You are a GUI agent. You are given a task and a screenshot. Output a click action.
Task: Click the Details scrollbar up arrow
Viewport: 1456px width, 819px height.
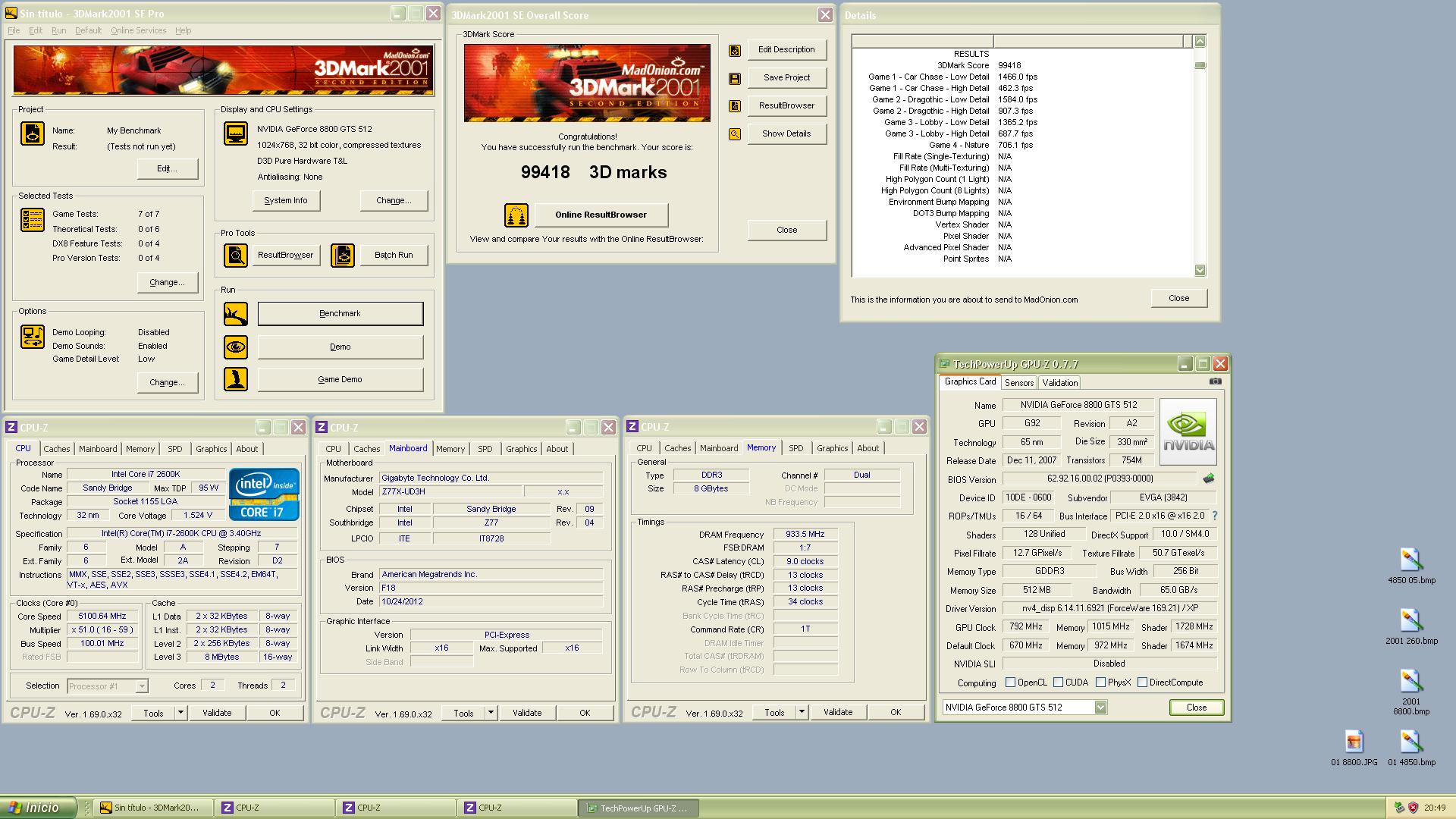1200,41
